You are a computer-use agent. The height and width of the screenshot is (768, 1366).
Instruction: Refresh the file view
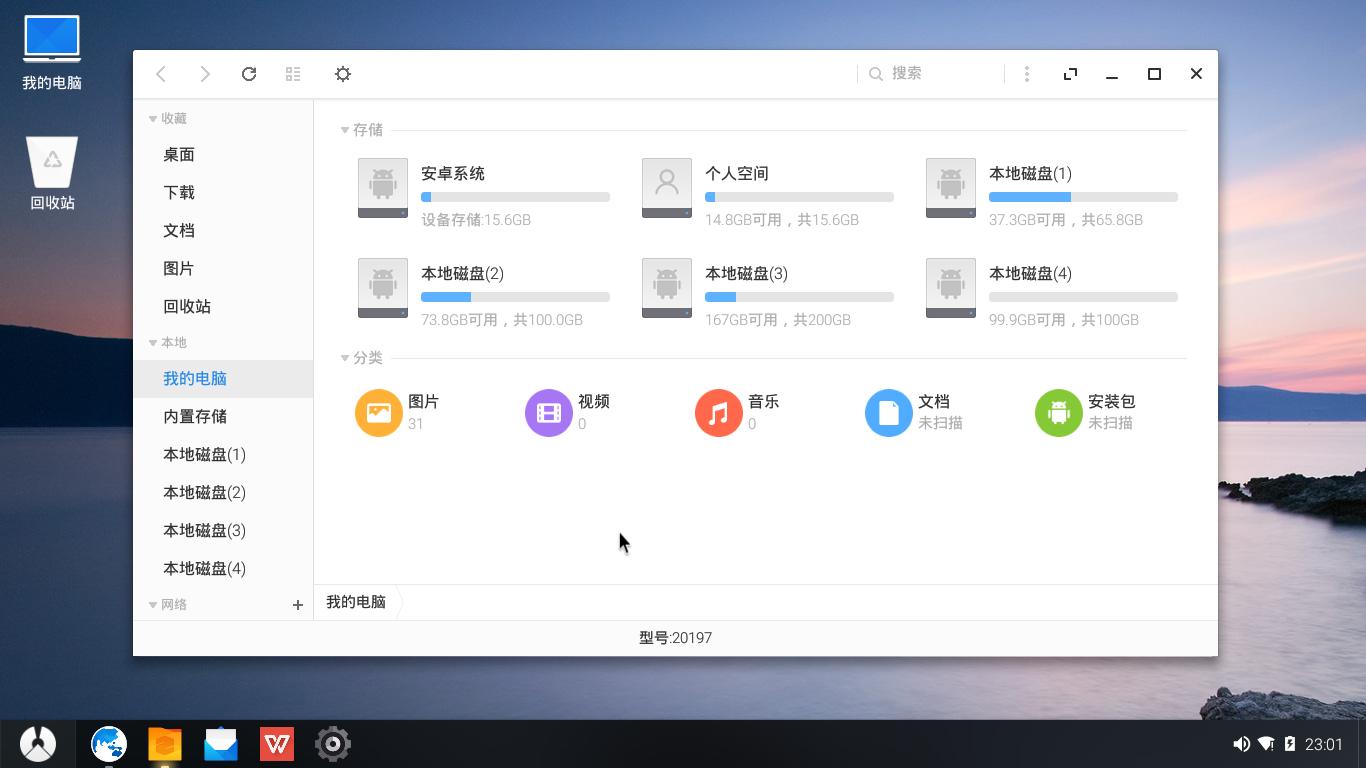tap(249, 73)
